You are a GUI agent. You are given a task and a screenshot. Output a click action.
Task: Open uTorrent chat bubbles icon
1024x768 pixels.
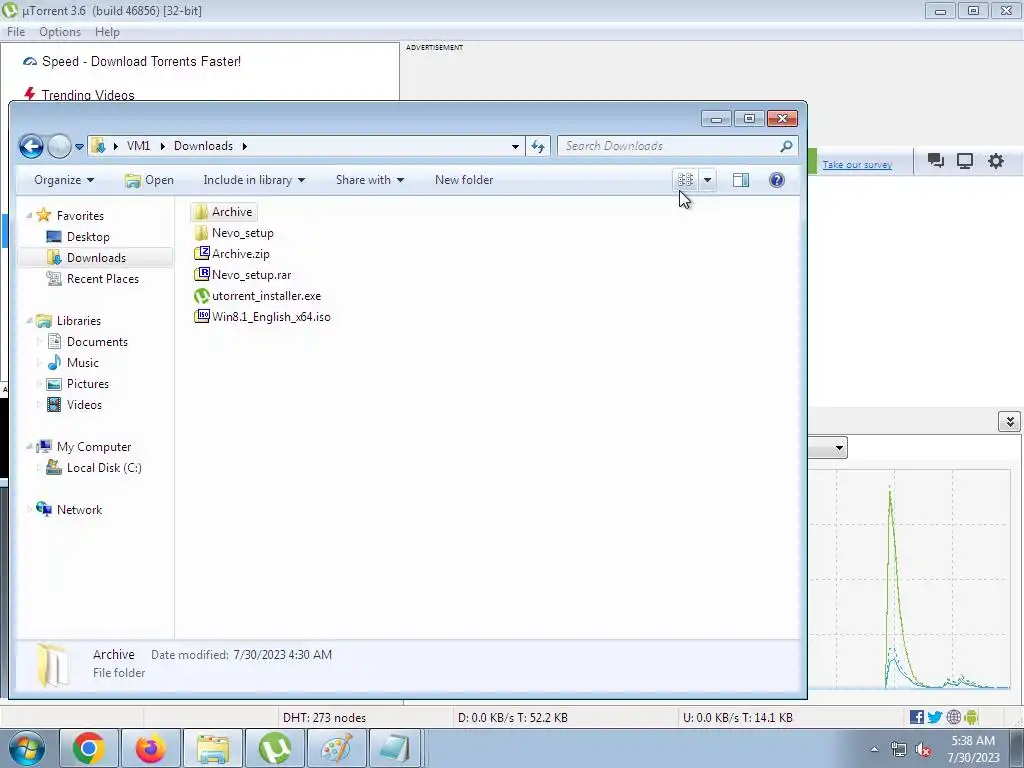click(935, 161)
